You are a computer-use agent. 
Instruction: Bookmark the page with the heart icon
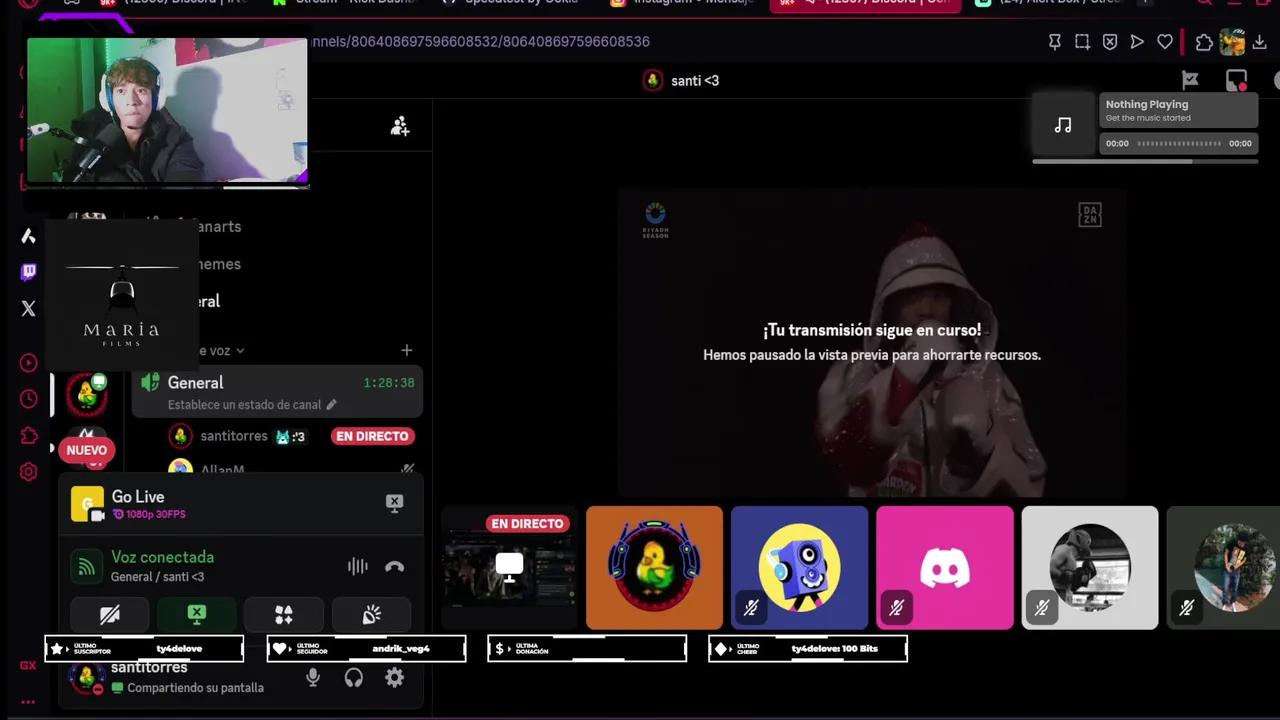(x=1165, y=42)
